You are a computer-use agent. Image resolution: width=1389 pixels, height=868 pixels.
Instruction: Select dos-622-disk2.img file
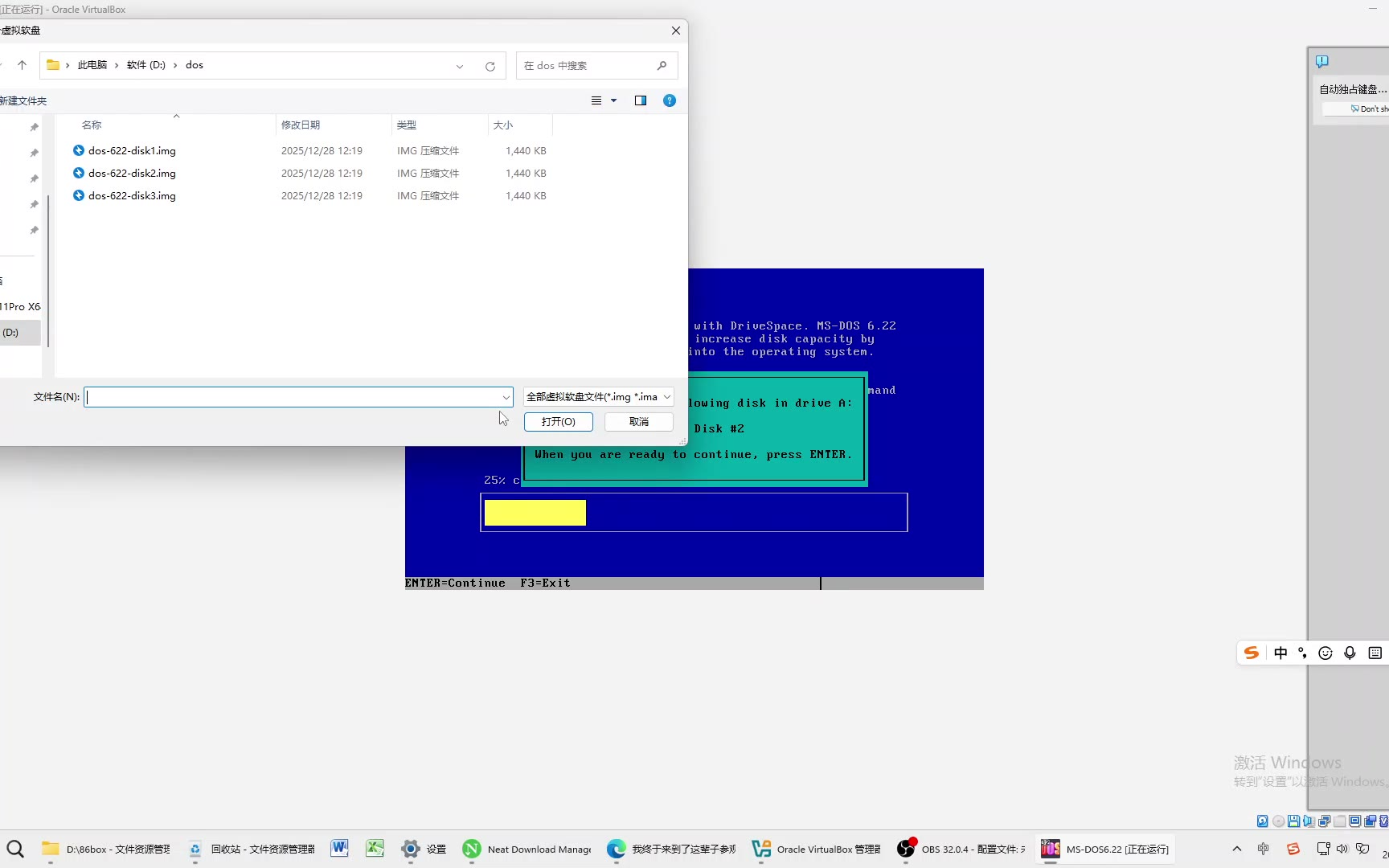132,173
